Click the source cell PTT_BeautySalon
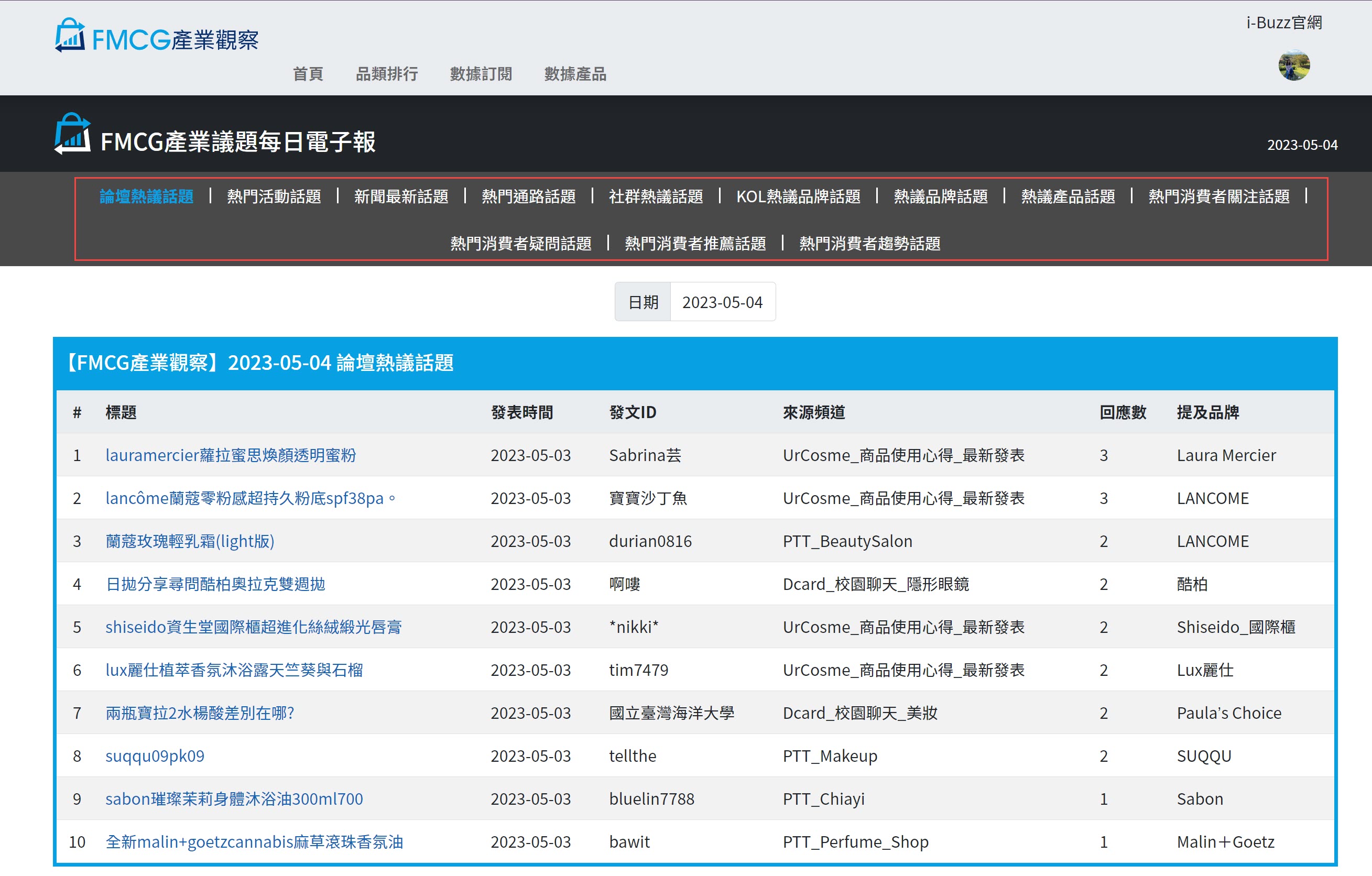Image resolution: width=1372 pixels, height=876 pixels. (847, 541)
